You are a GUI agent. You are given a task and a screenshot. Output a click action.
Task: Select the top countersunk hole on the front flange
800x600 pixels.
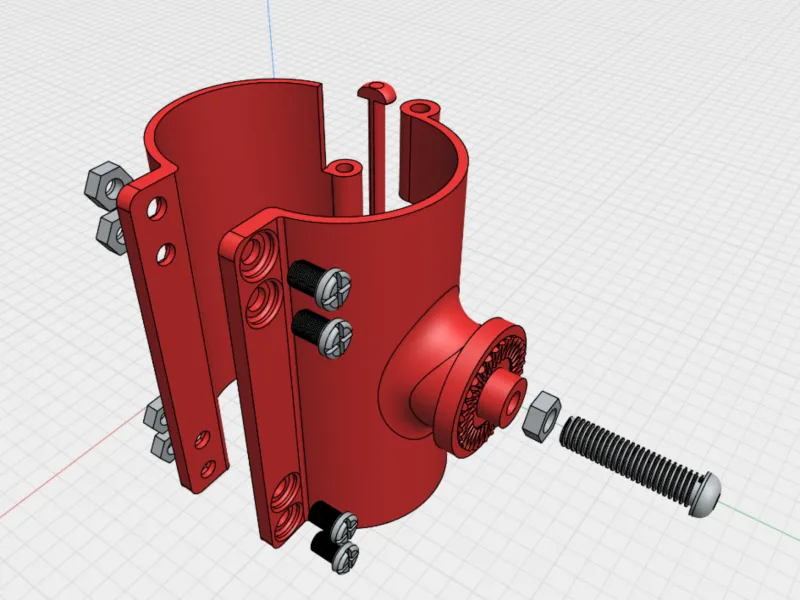pos(258,255)
